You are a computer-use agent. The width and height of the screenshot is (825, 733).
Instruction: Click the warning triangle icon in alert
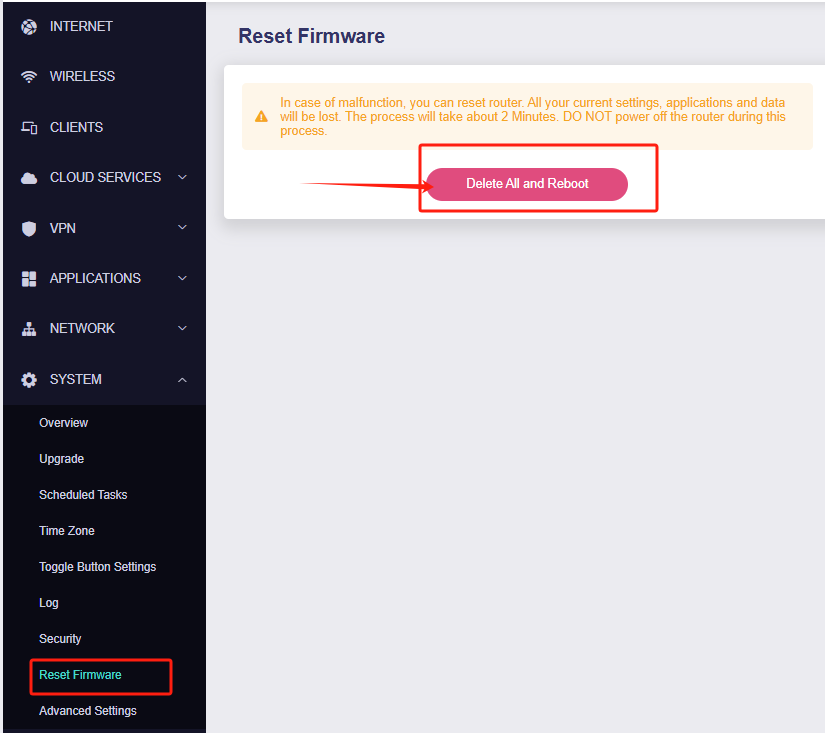pos(261,116)
